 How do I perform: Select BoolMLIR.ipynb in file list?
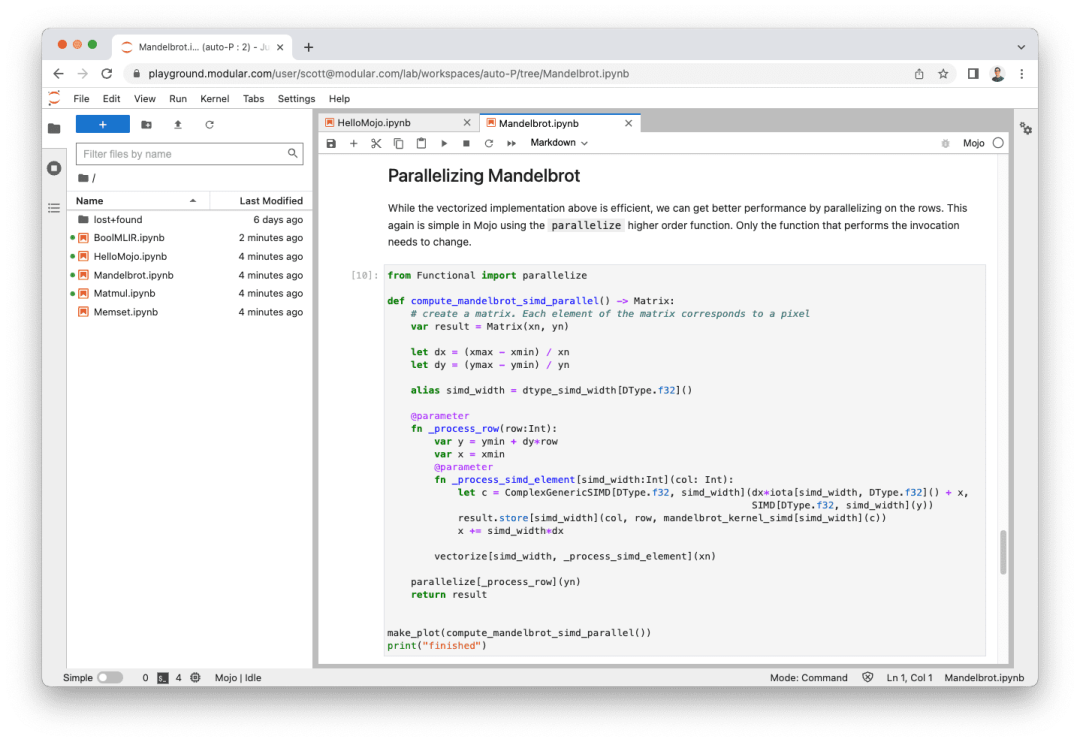tap(189, 238)
